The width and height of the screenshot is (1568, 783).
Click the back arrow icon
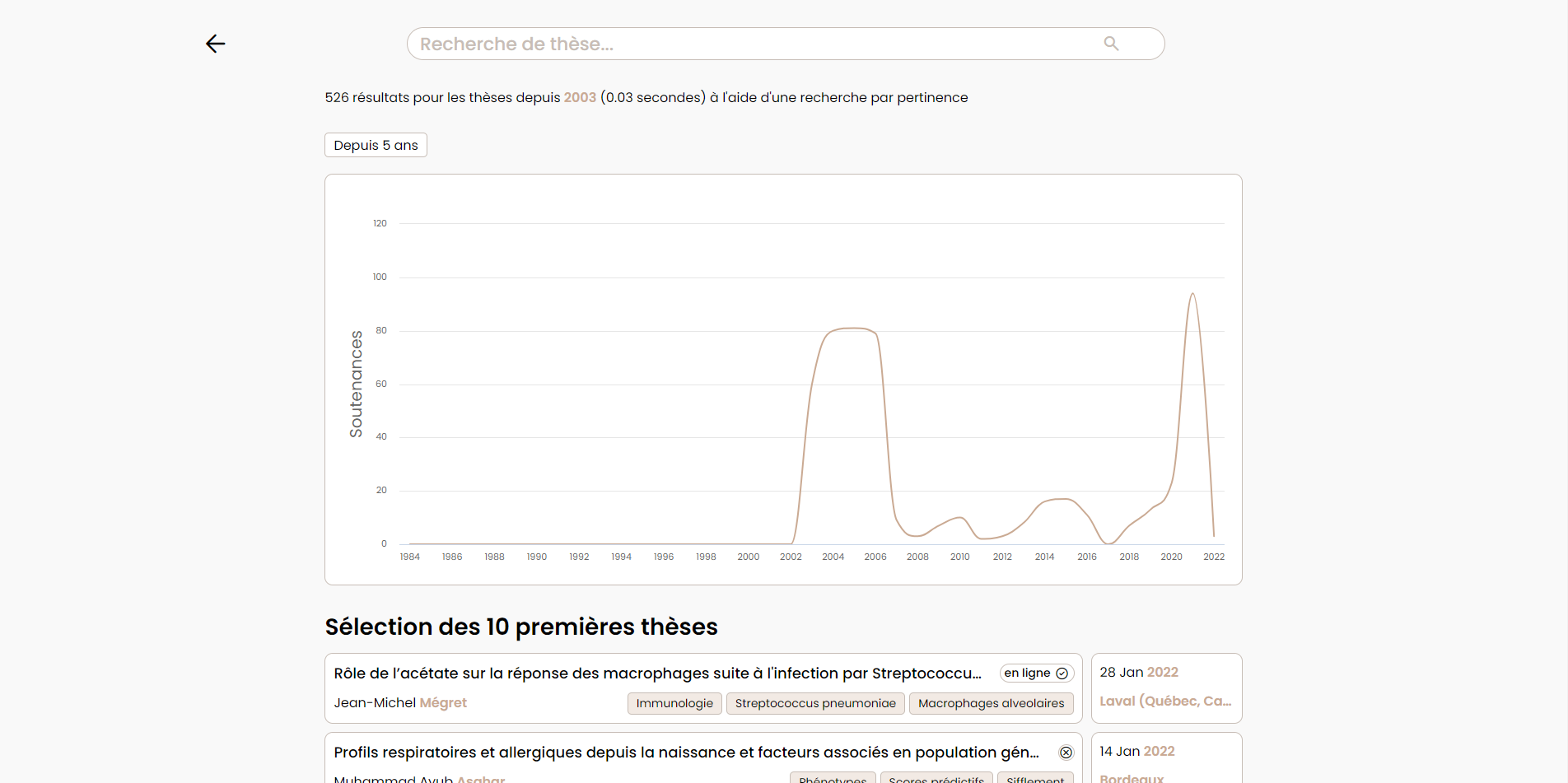(x=216, y=44)
